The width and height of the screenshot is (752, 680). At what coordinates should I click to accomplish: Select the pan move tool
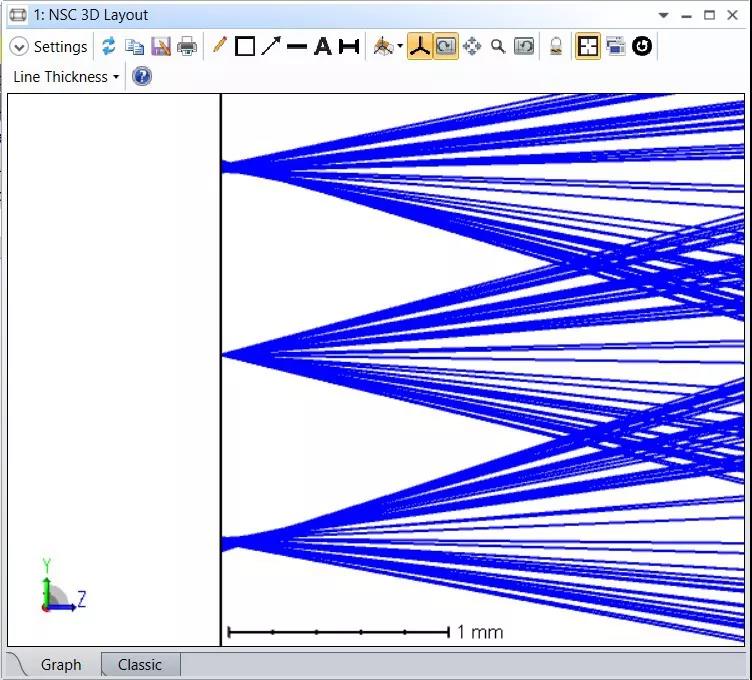tap(472, 47)
